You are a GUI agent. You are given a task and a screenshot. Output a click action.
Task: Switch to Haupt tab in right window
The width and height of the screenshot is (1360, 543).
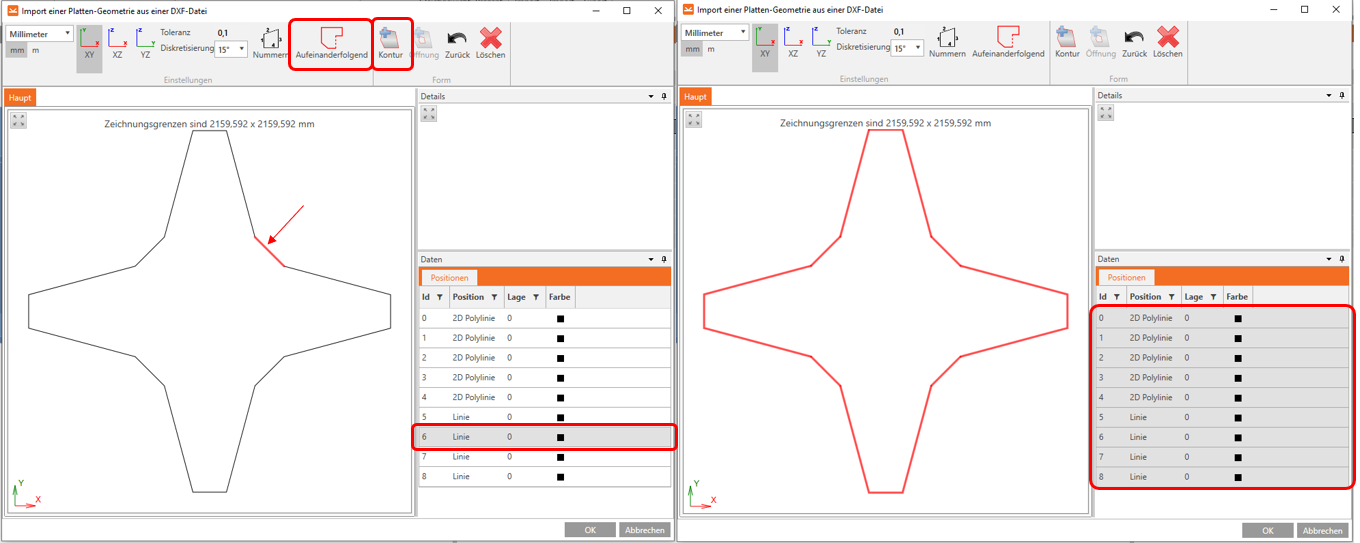click(696, 97)
